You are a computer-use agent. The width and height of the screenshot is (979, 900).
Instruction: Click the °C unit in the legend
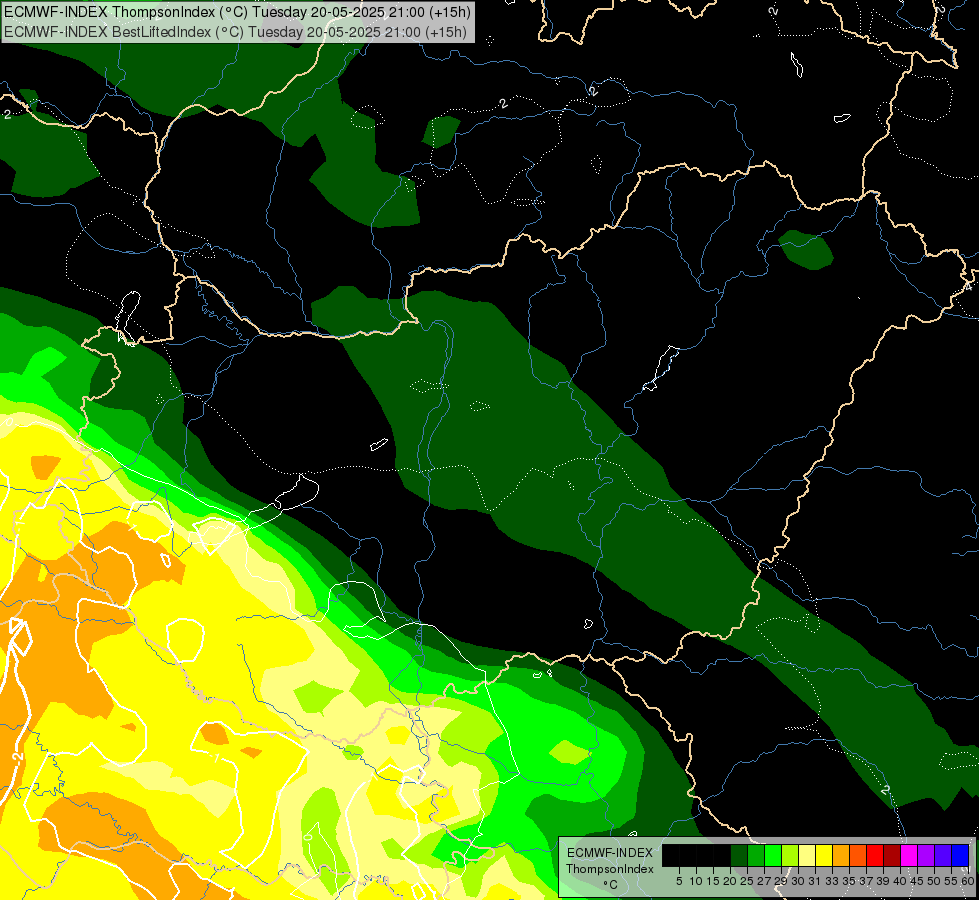pyautogui.click(x=611, y=885)
